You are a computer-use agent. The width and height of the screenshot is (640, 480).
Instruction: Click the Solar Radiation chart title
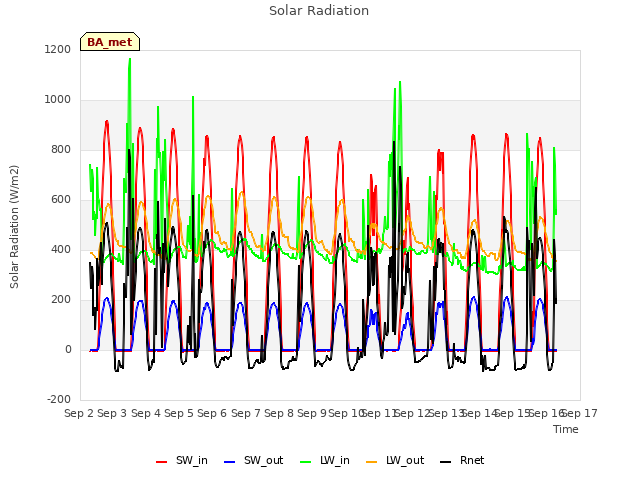click(319, 10)
